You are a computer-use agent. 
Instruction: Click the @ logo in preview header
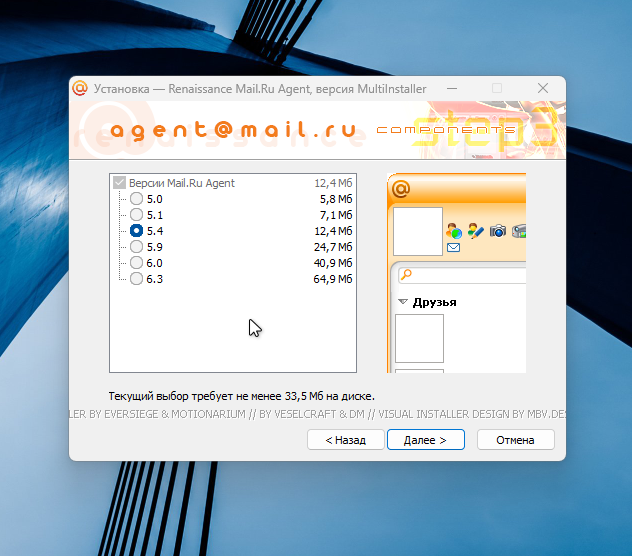click(x=401, y=189)
